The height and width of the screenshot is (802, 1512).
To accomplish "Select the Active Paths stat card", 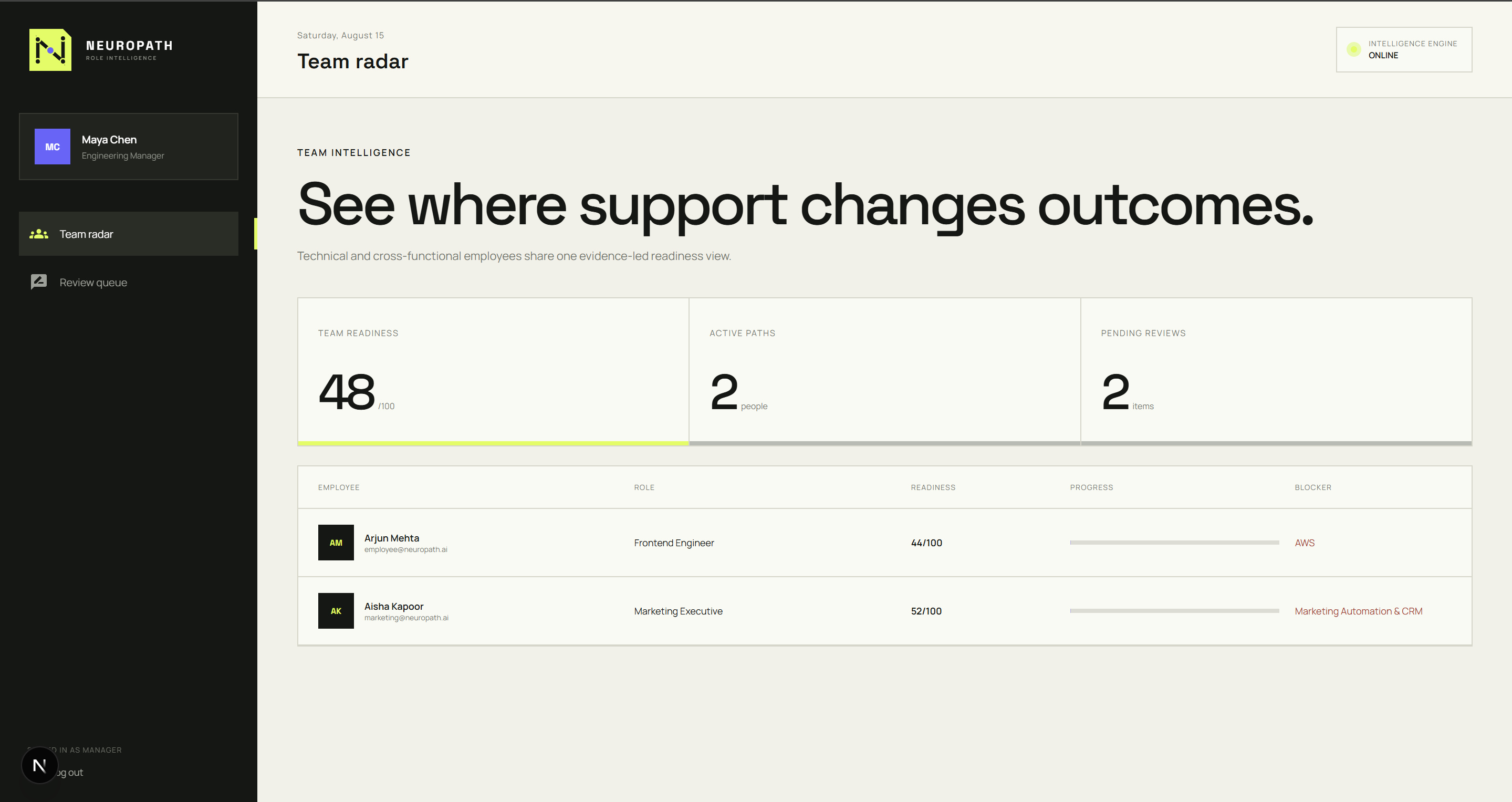I will (x=884, y=372).
